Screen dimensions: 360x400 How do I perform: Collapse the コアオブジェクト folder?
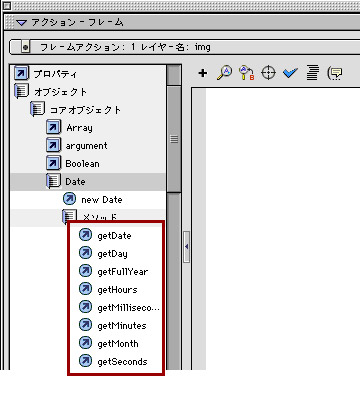[x=37, y=110]
